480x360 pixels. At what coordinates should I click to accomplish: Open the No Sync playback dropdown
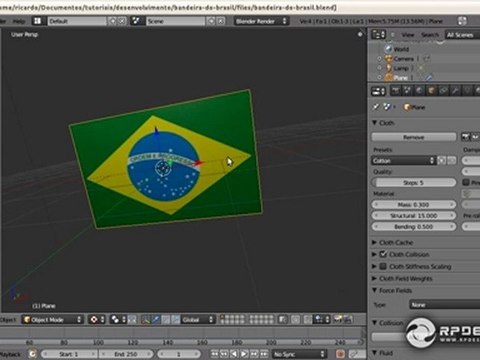point(299,354)
